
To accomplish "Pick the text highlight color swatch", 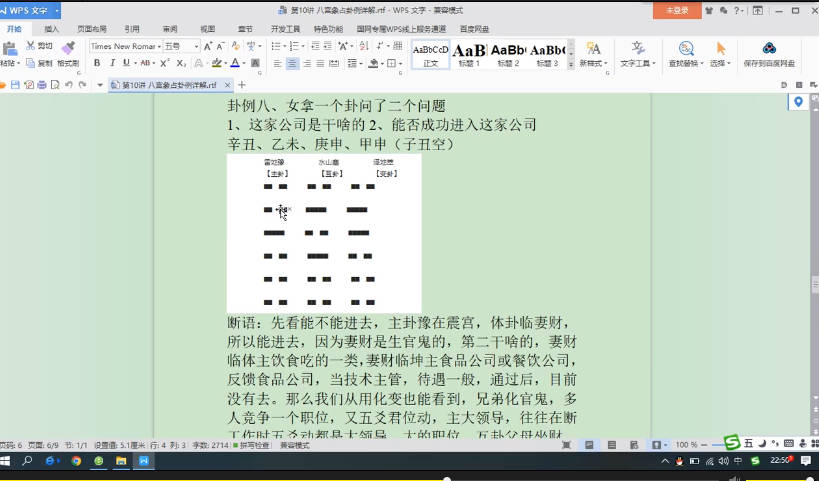I will coord(217,63).
